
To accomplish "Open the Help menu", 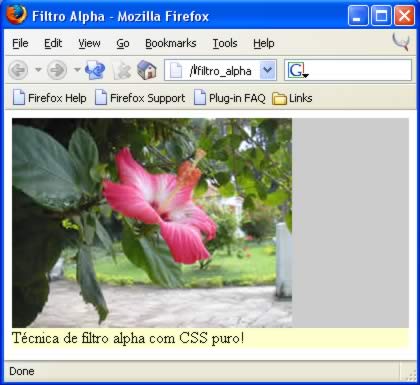I will 264,43.
